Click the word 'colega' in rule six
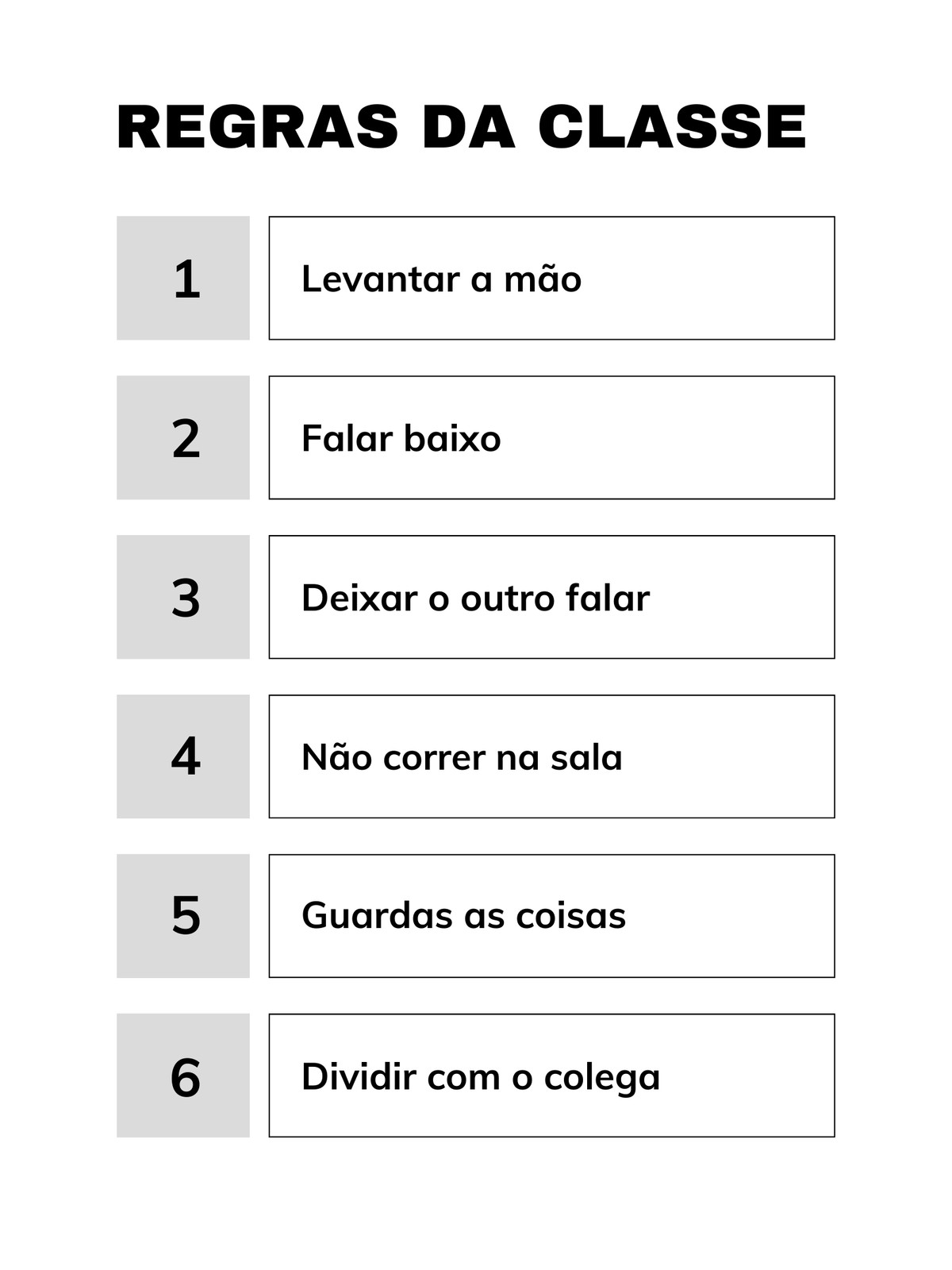 [x=602, y=1078]
